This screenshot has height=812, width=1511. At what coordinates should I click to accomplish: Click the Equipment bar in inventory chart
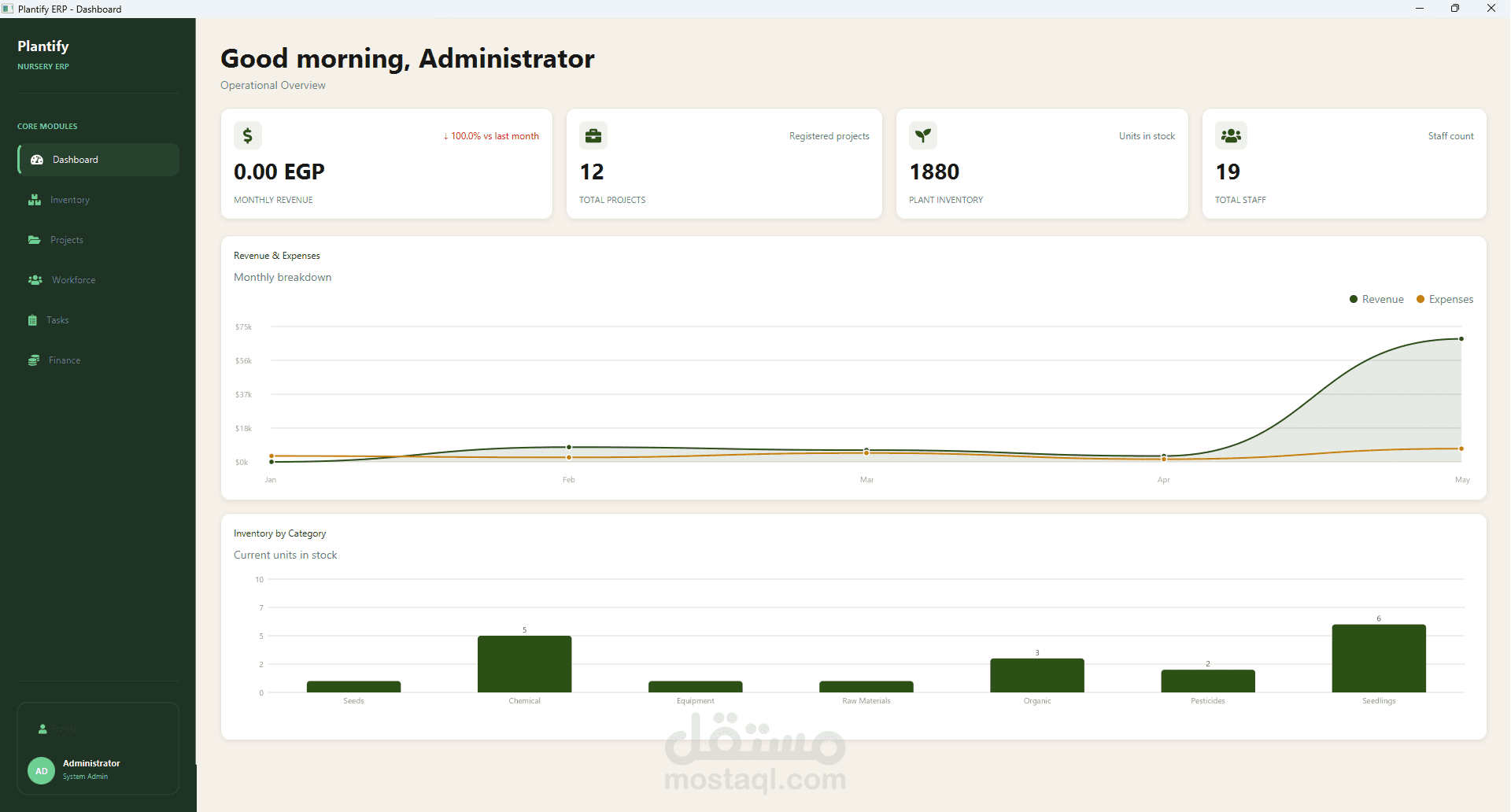(696, 687)
